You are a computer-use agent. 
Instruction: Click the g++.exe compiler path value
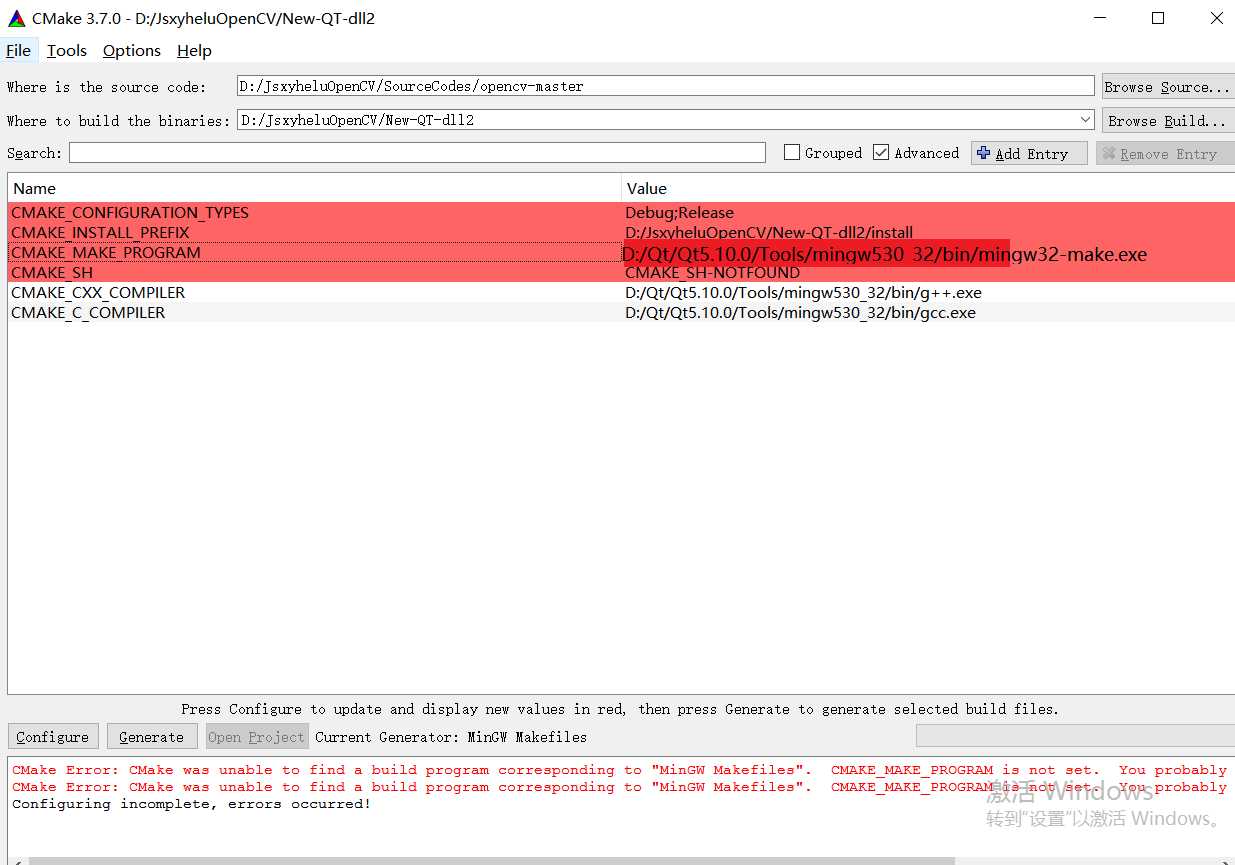pos(803,292)
